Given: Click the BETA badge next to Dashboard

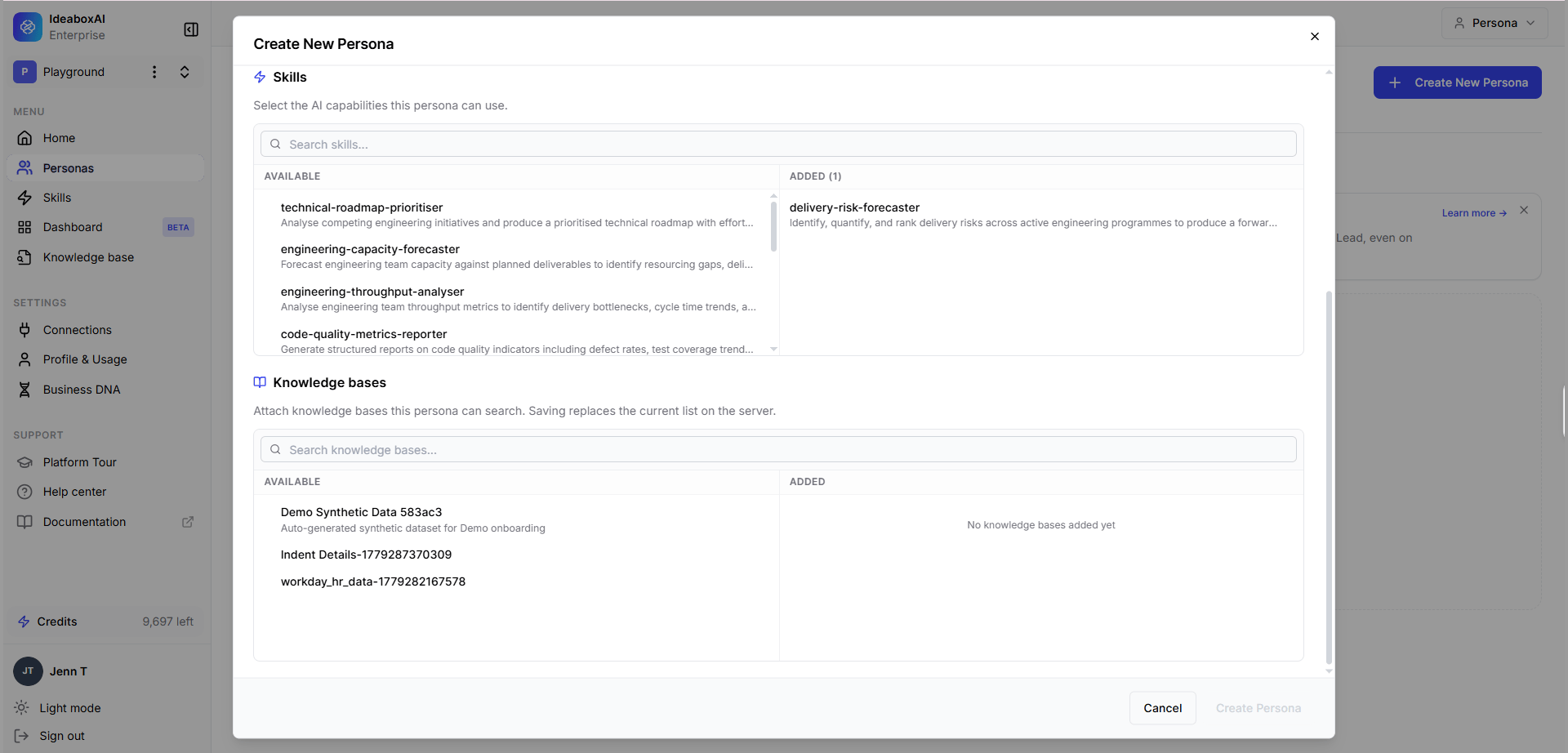Looking at the screenshot, I should [178, 227].
